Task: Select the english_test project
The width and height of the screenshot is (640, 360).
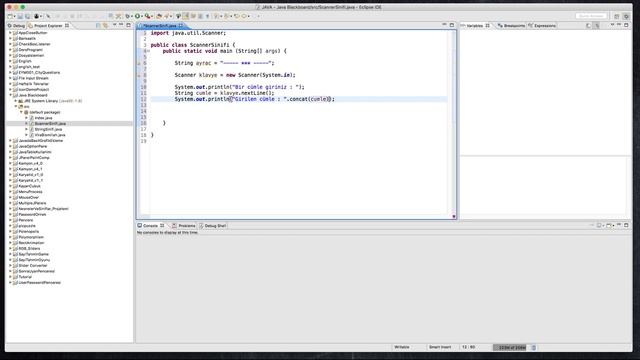Action: coord(29,67)
